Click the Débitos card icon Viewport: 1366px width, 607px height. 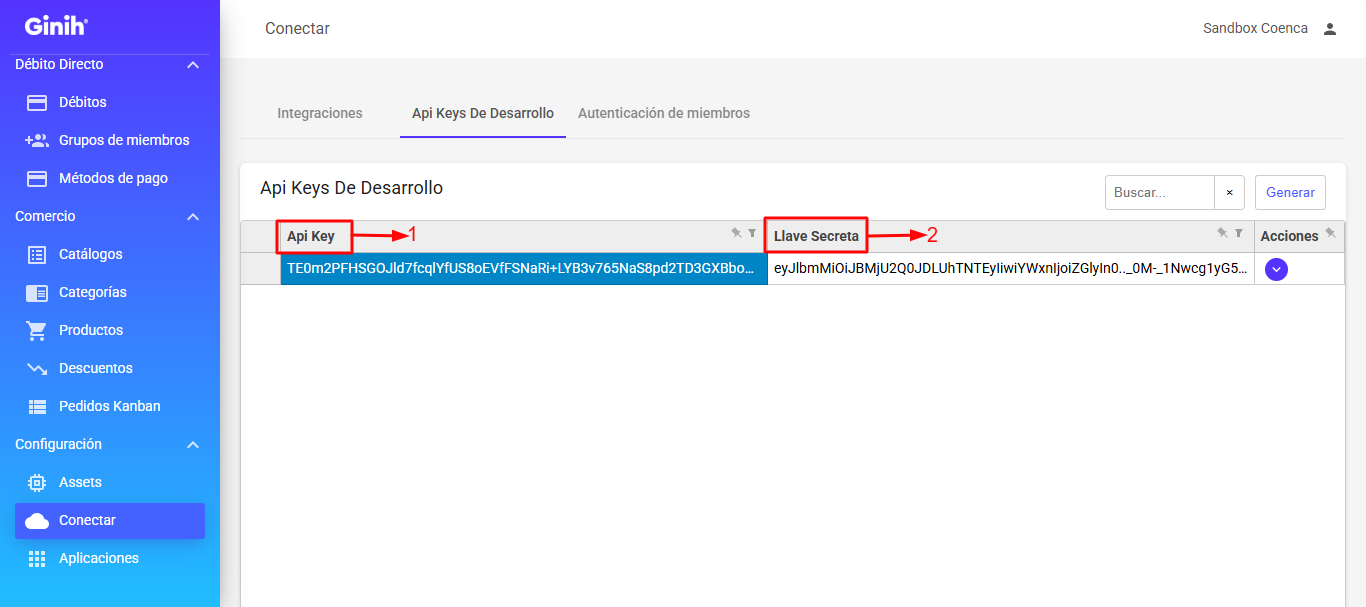click(x=37, y=102)
